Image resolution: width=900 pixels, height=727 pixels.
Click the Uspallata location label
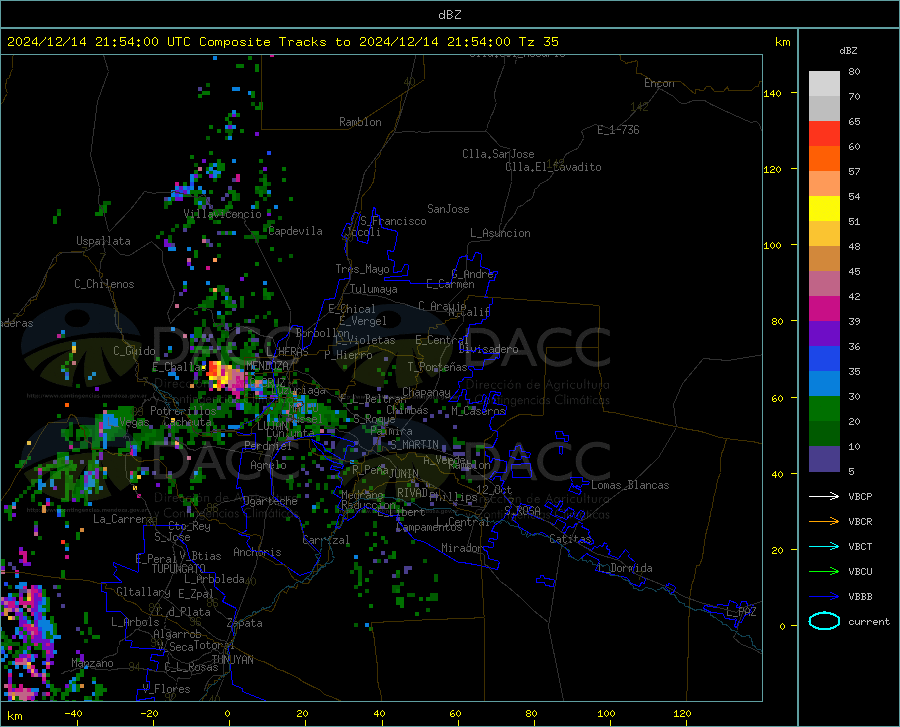pos(103,241)
